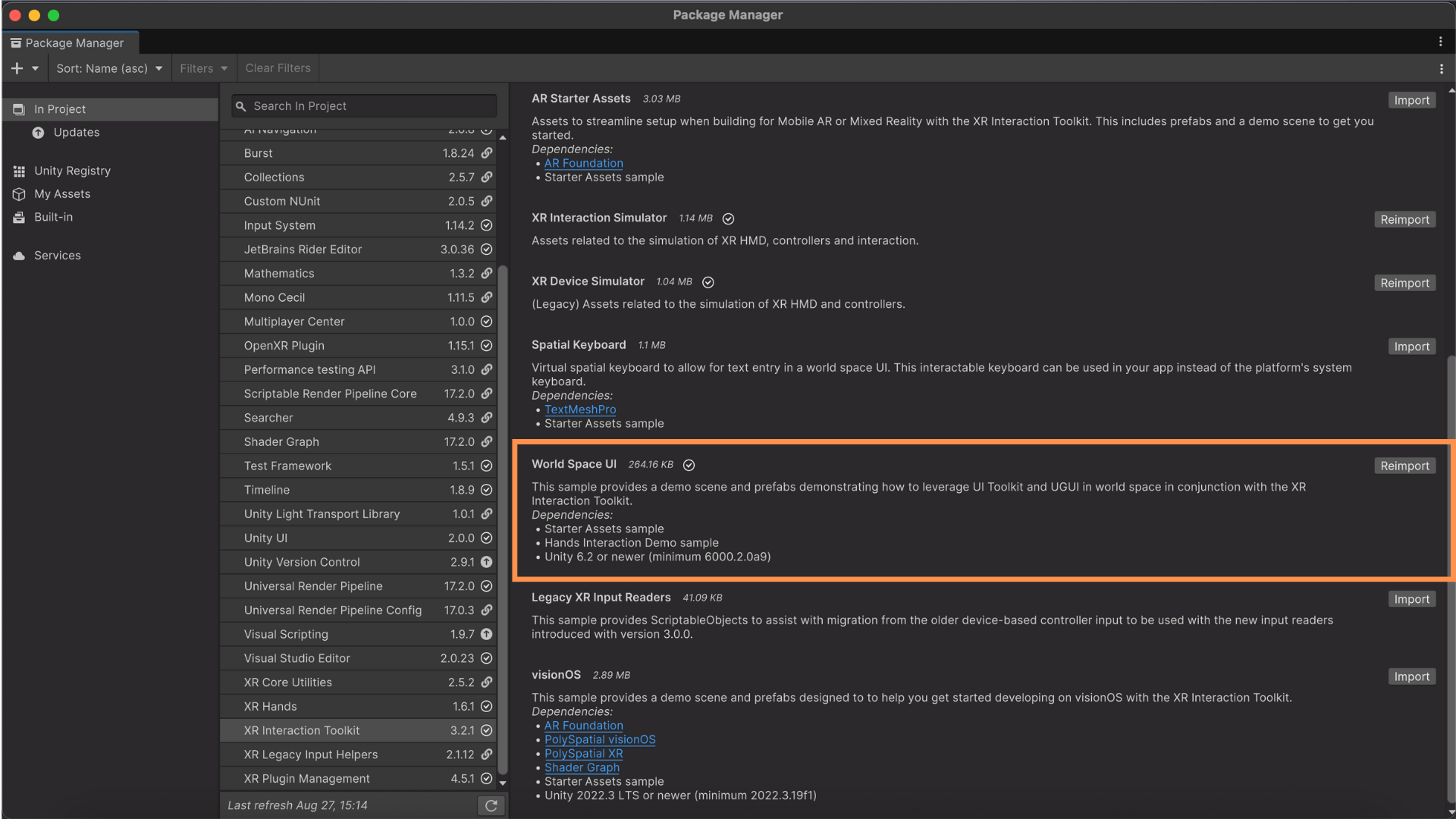Viewport: 1456px width, 819px height.
Task: Click the Input System installed checkmark icon
Action: point(487,225)
